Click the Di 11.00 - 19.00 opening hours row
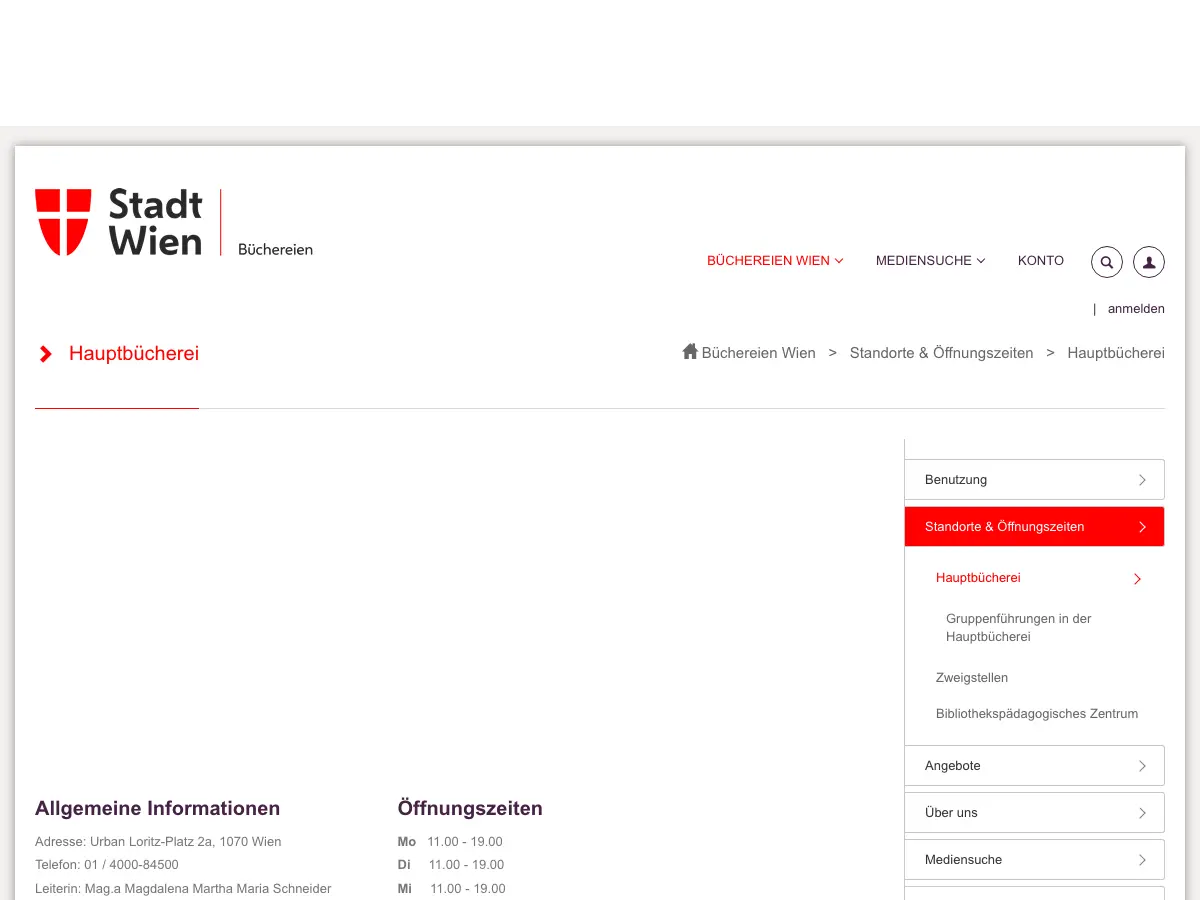Image resolution: width=1200 pixels, height=900 pixels. [x=451, y=865]
